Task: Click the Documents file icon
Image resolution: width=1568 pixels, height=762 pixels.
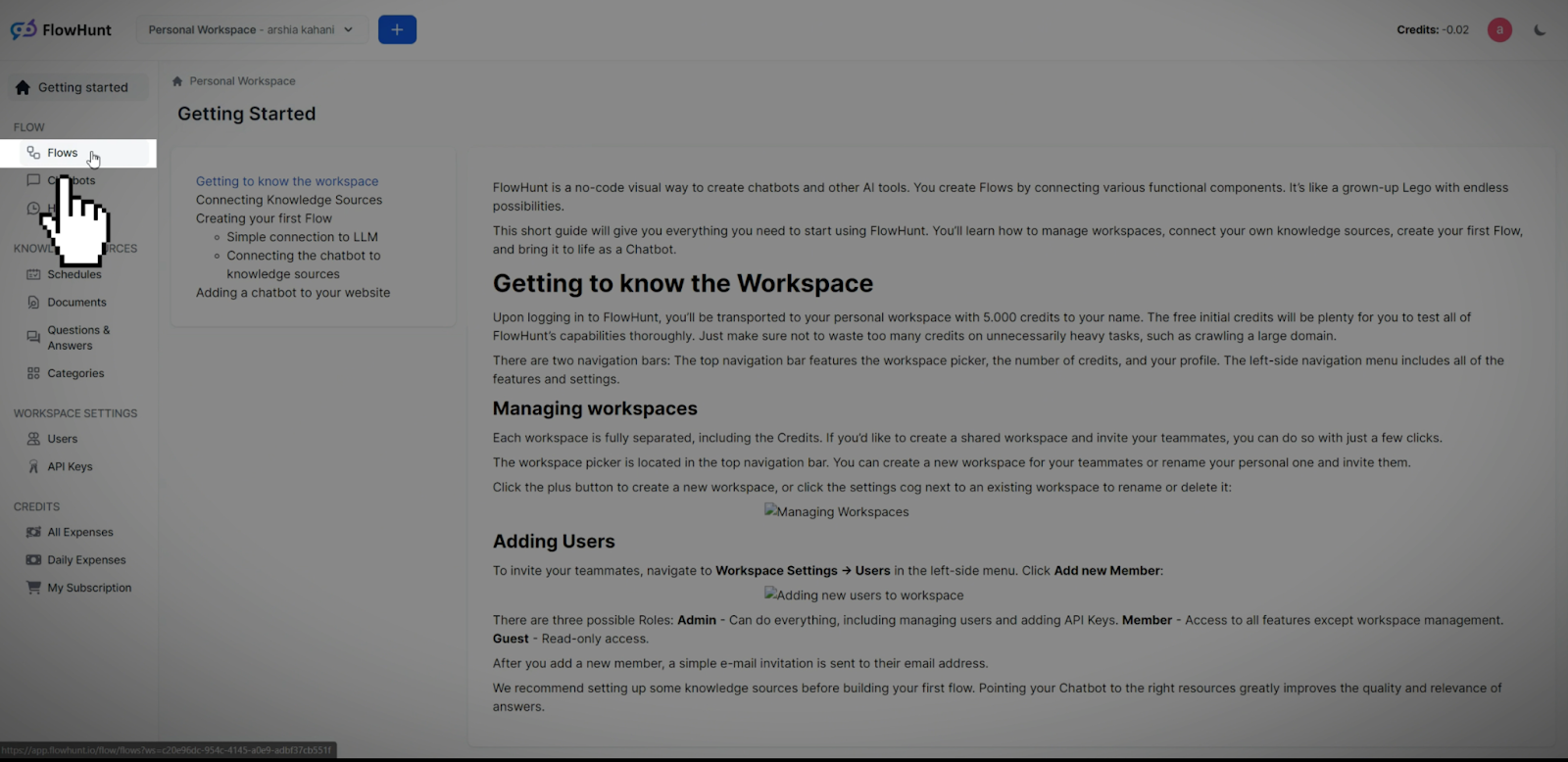Action: coord(33,303)
